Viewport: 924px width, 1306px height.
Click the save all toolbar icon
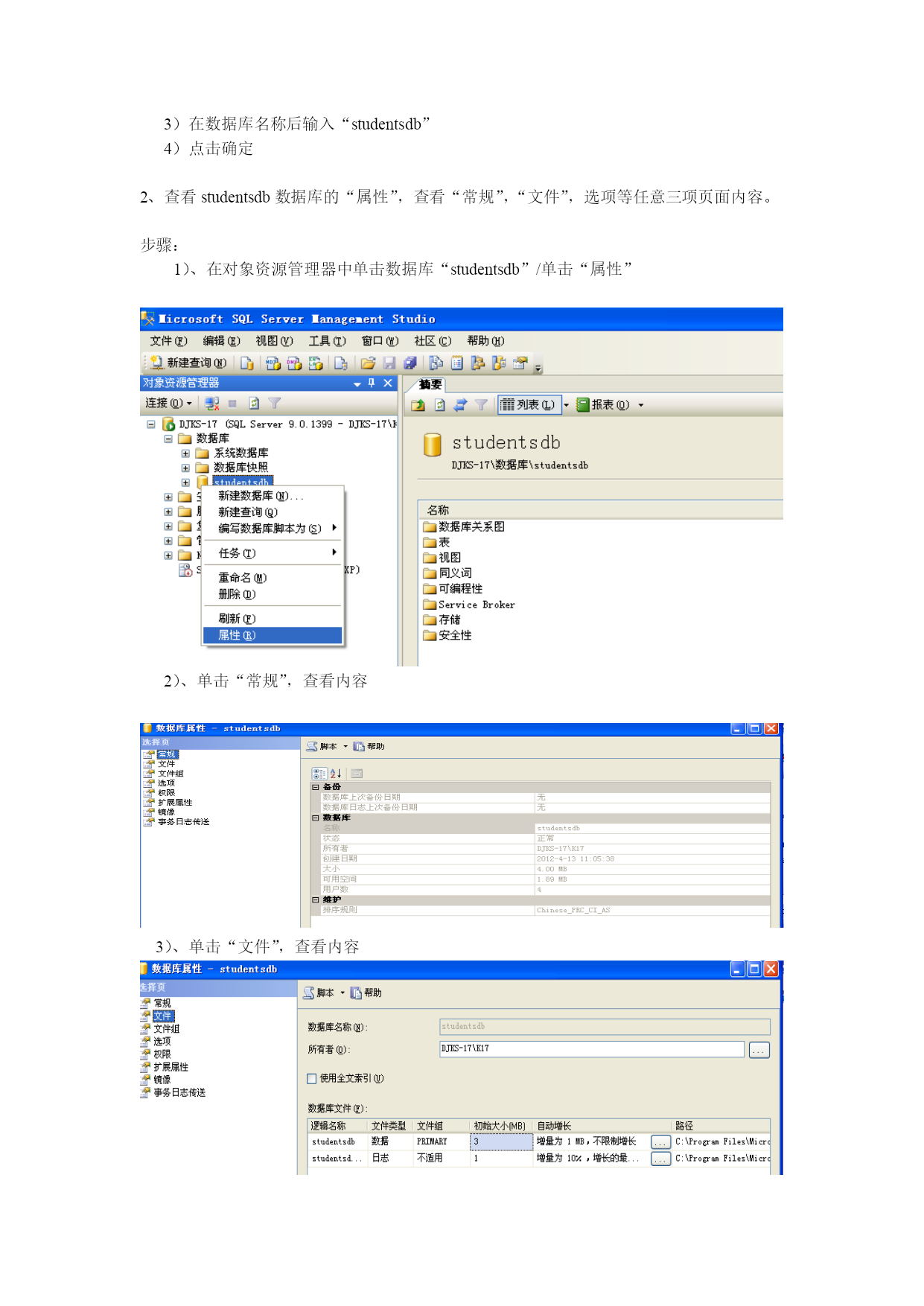(x=410, y=363)
